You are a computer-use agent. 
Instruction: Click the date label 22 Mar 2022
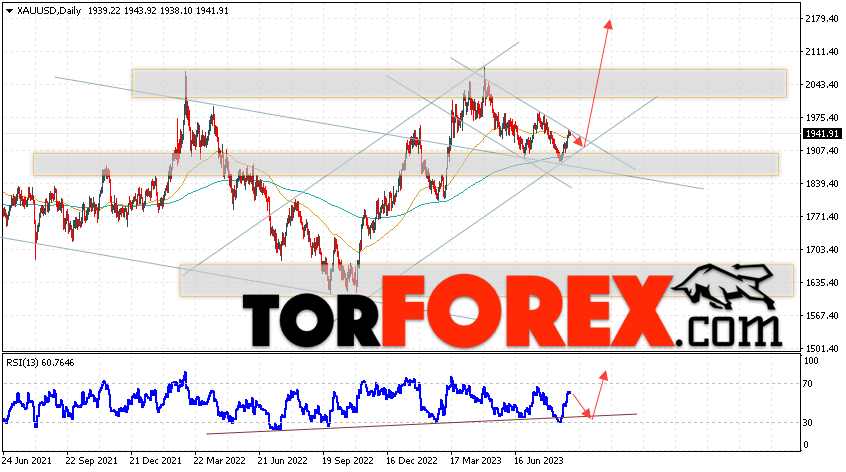(220, 461)
